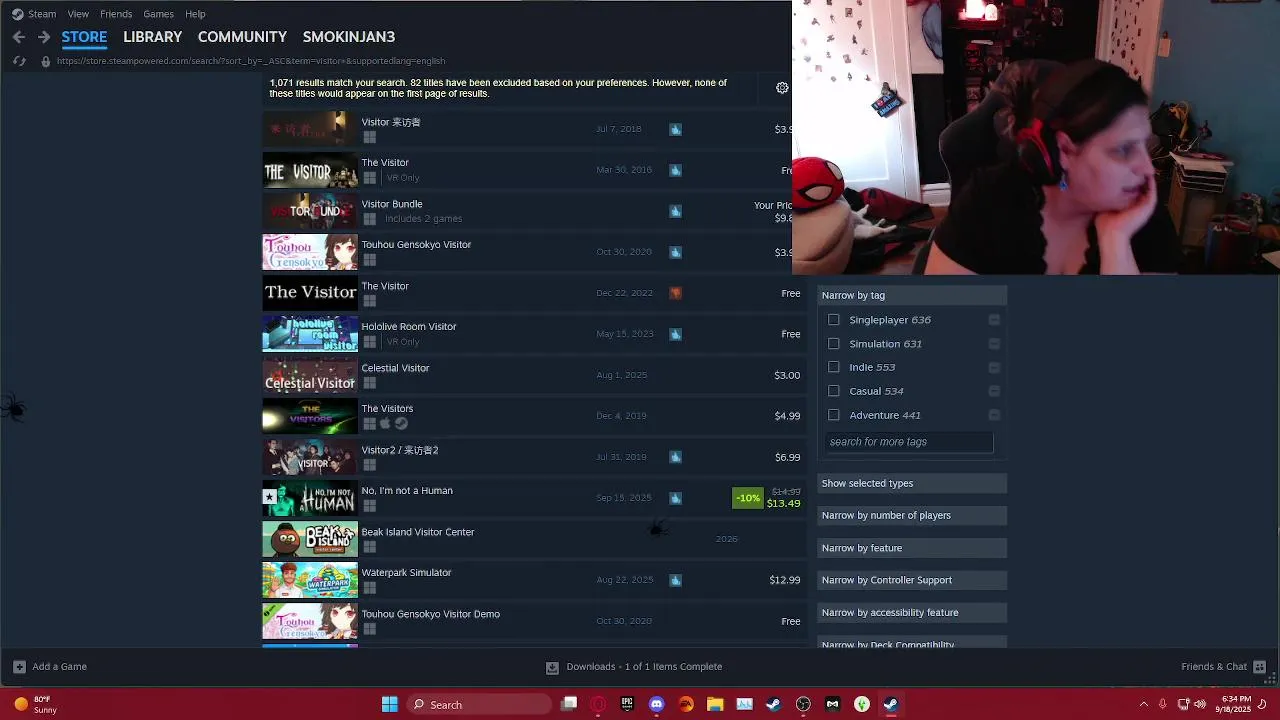Viewport: 1280px width, 720px height.
Task: Open No, I'm not a Human result
Action: click(x=534, y=498)
